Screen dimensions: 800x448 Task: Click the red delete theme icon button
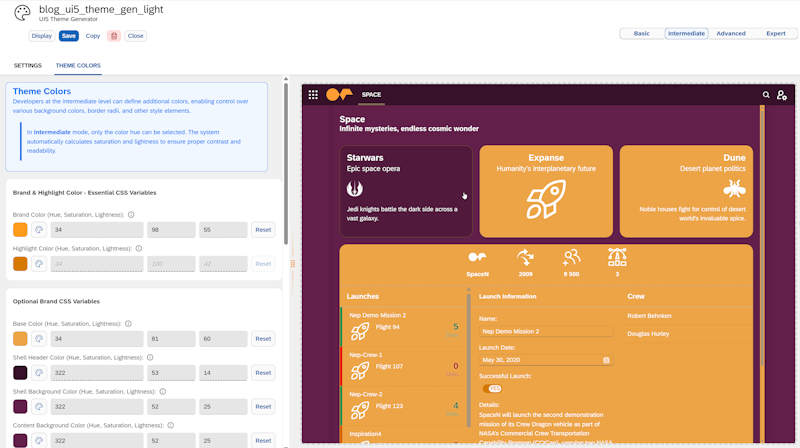(x=114, y=36)
